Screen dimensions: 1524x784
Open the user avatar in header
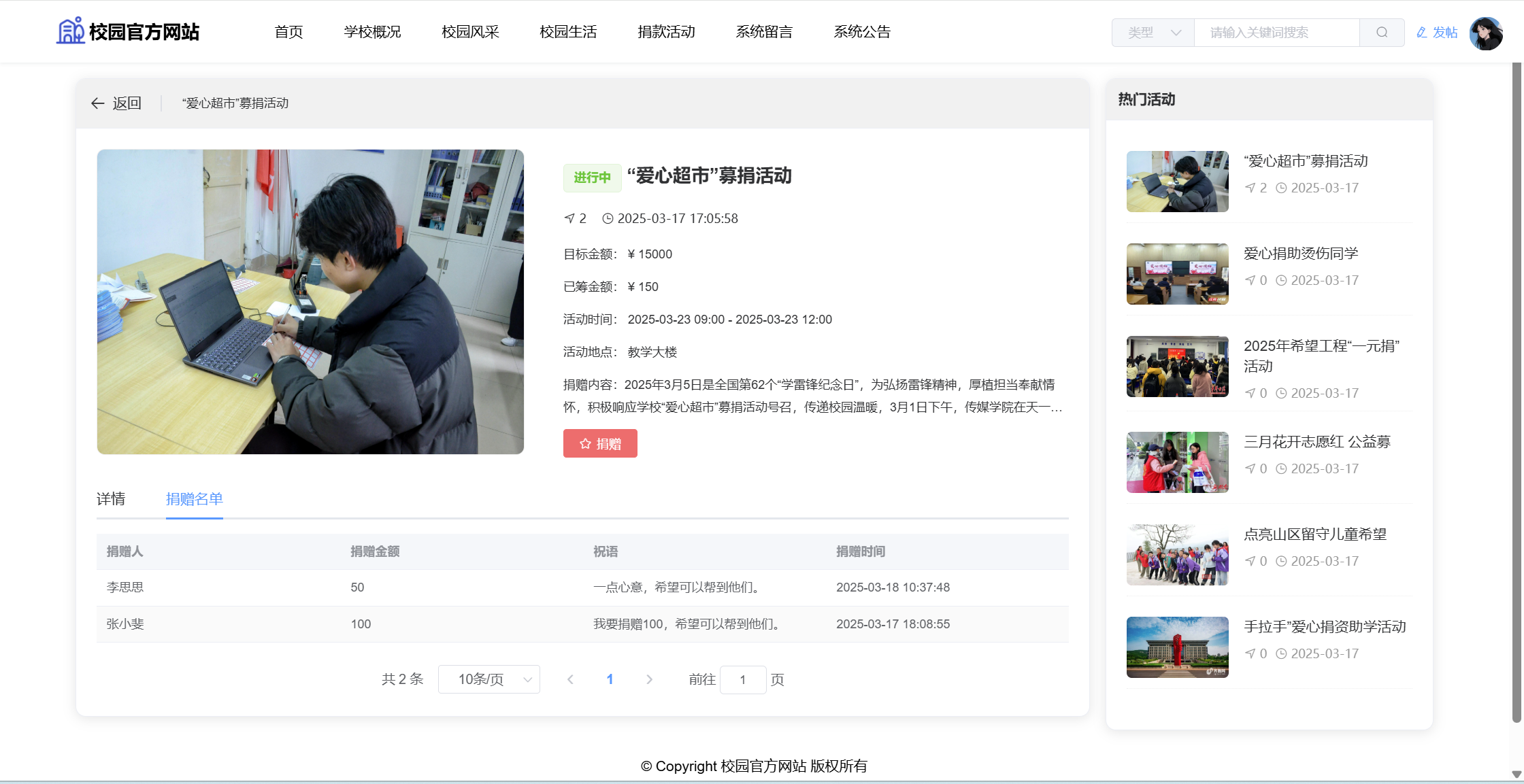tap(1485, 33)
